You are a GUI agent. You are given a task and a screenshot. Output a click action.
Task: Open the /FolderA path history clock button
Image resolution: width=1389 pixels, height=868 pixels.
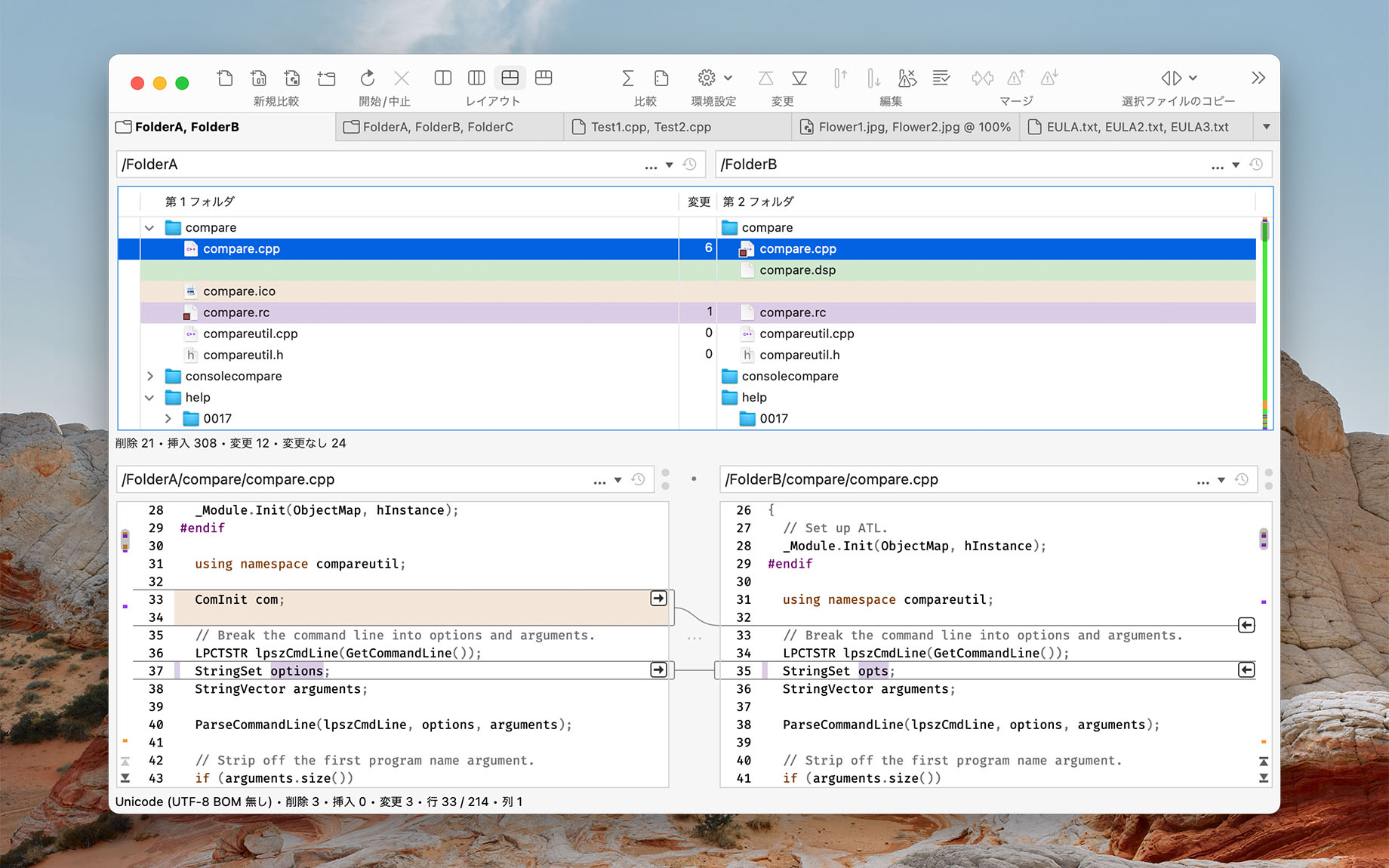click(688, 164)
